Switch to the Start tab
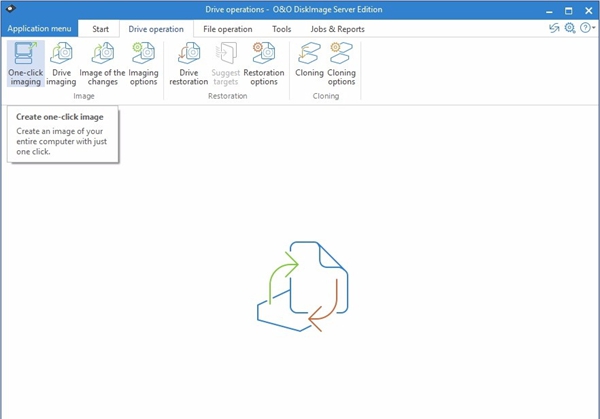 click(100, 29)
